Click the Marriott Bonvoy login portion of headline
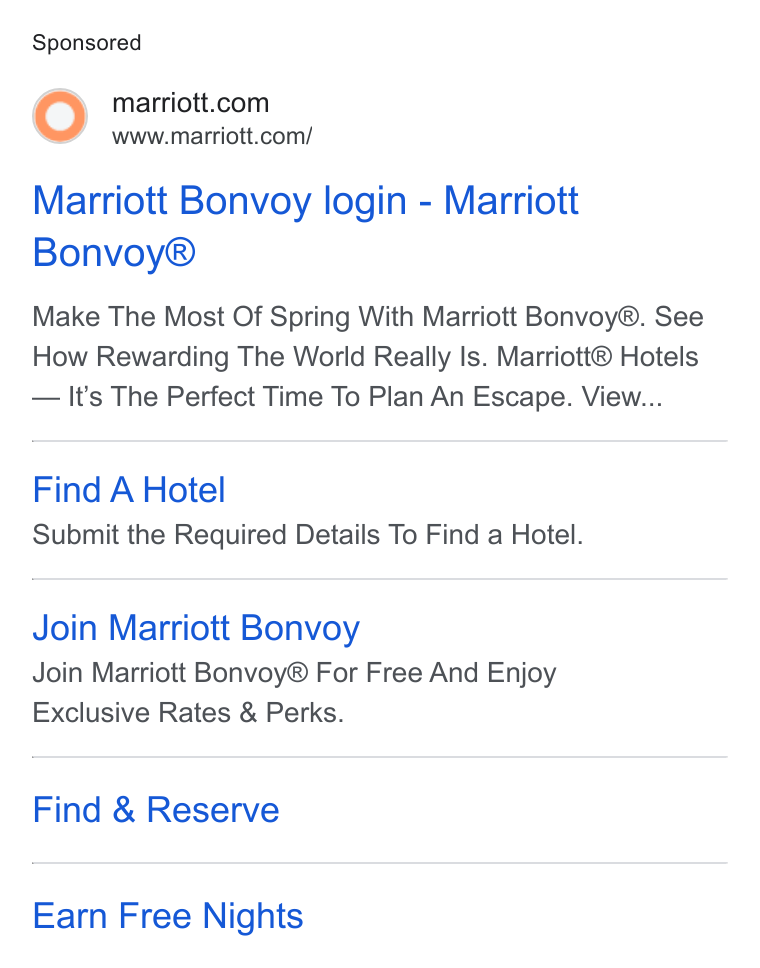Viewport: 760px width, 968px height. click(219, 201)
